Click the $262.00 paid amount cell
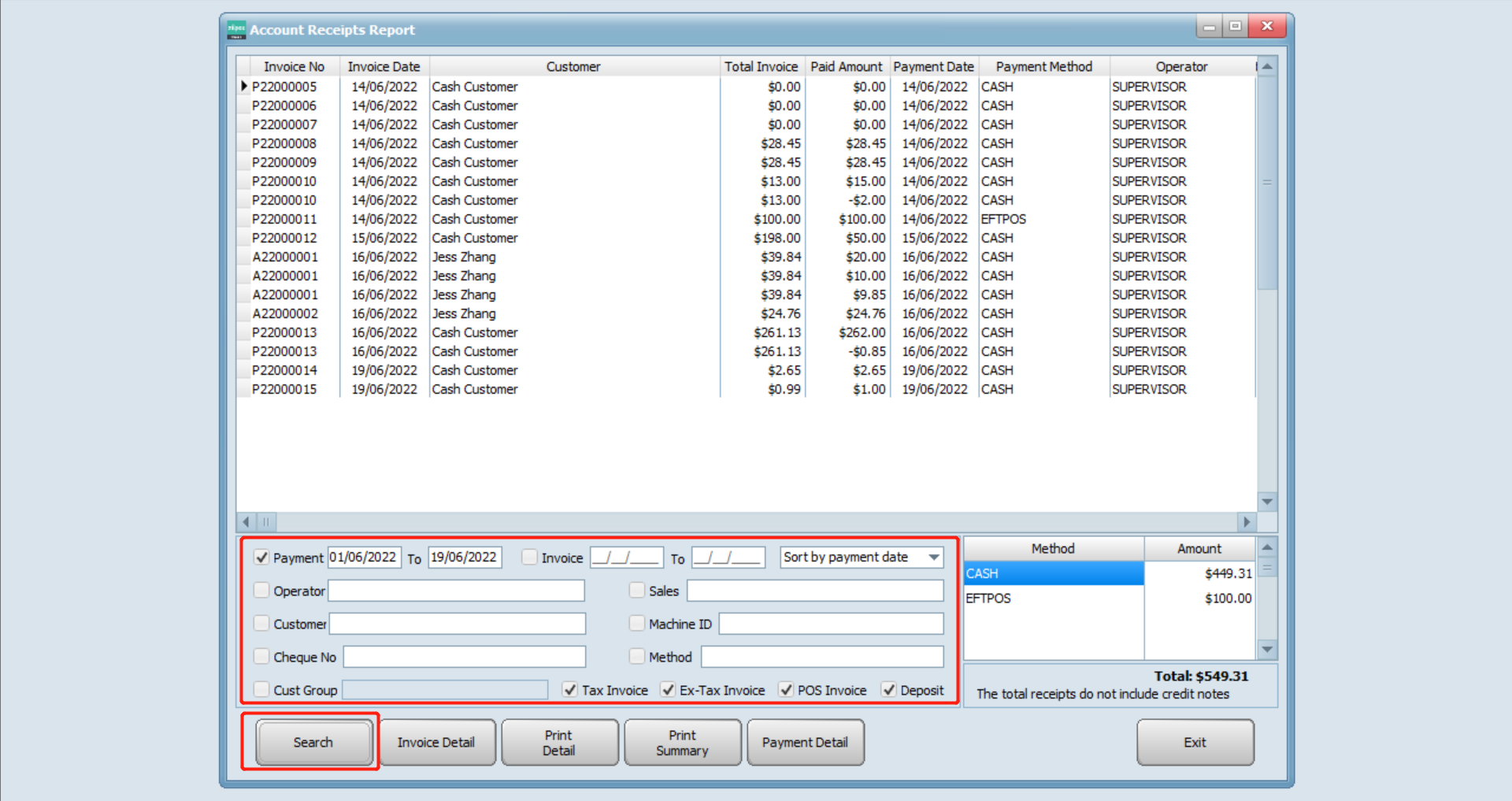 (847, 332)
